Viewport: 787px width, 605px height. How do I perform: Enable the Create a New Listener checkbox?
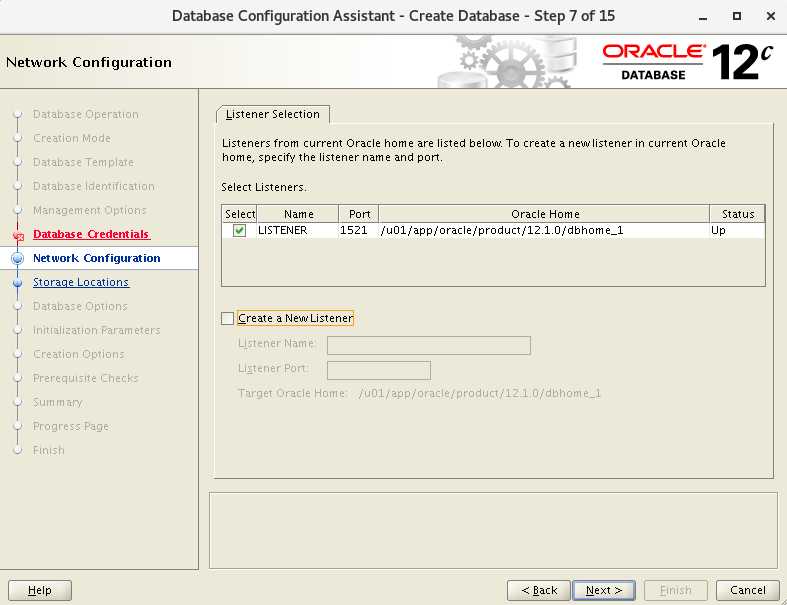point(227,318)
